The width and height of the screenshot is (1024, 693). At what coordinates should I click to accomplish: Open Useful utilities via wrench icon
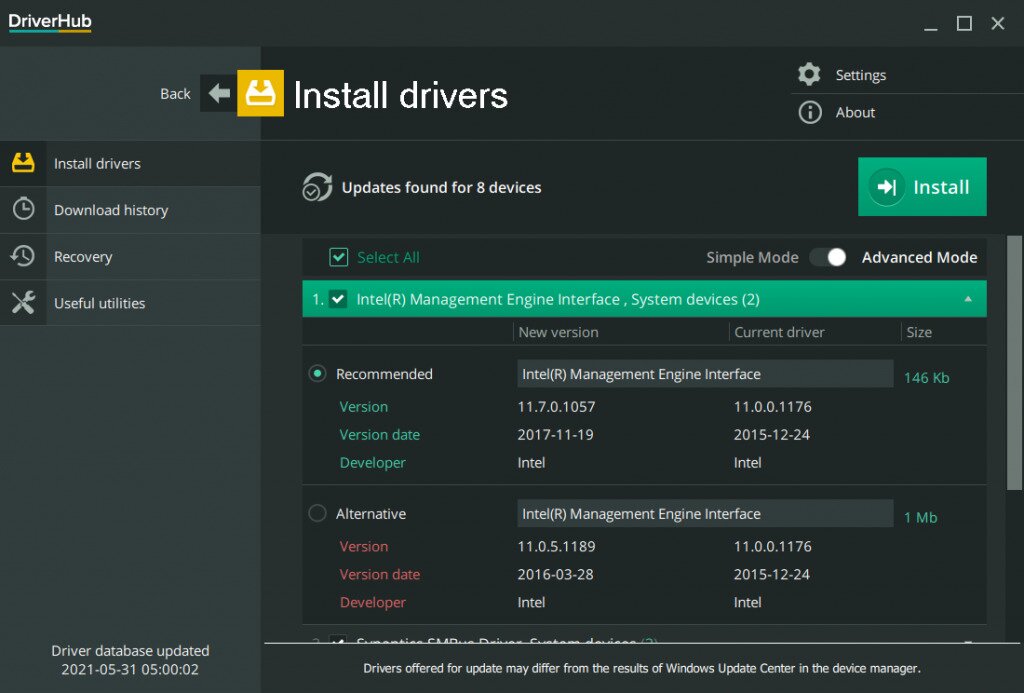pyautogui.click(x=24, y=303)
